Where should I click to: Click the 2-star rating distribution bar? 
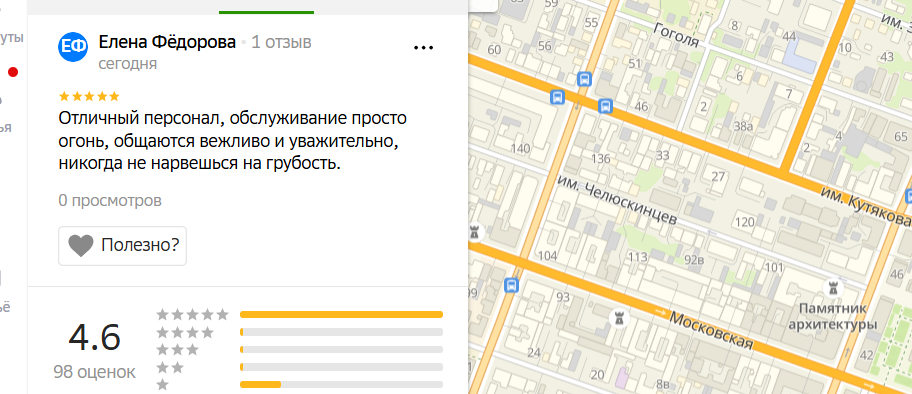point(341,367)
